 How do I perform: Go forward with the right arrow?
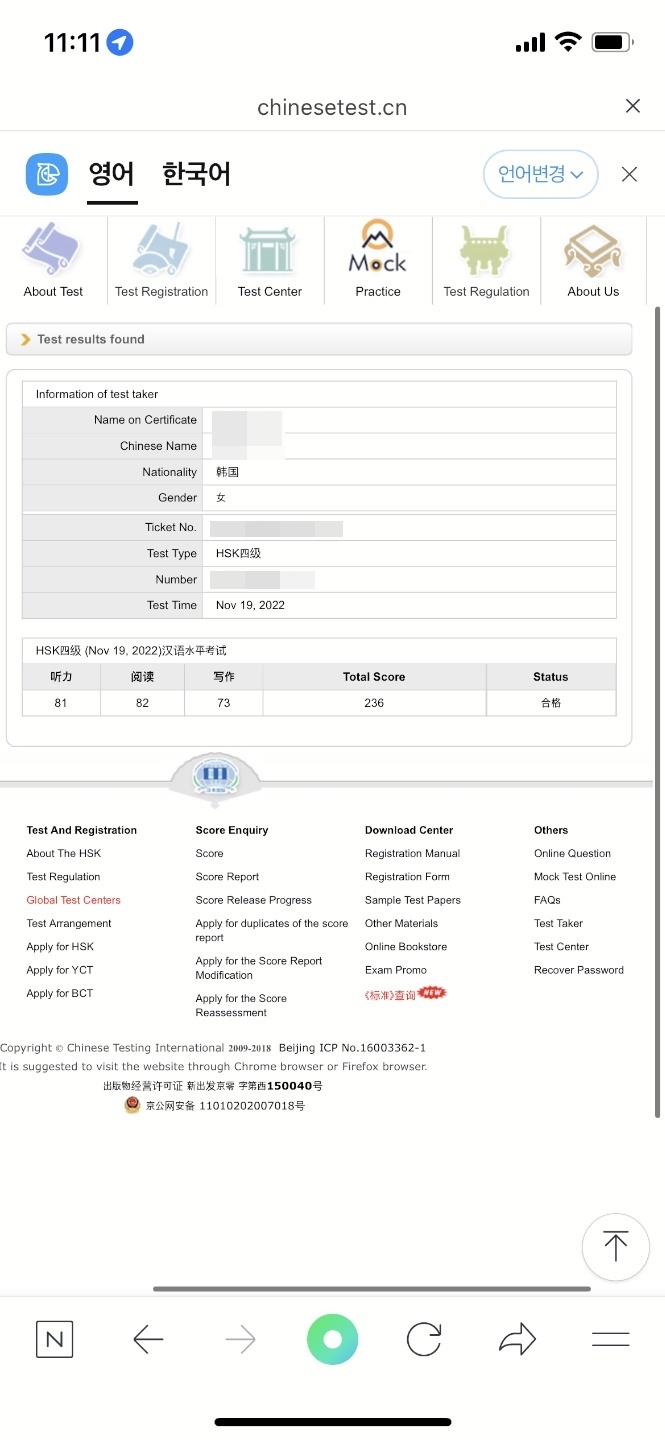coord(240,1340)
